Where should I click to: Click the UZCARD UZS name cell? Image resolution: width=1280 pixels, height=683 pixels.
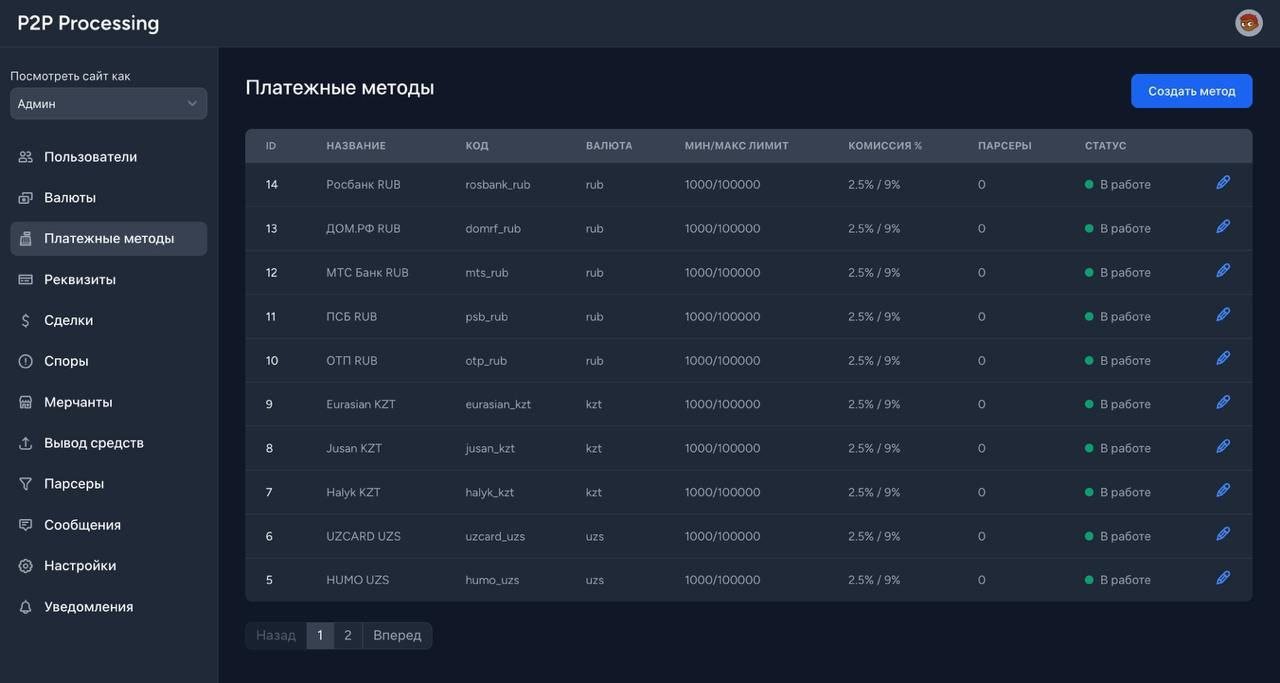(364, 537)
